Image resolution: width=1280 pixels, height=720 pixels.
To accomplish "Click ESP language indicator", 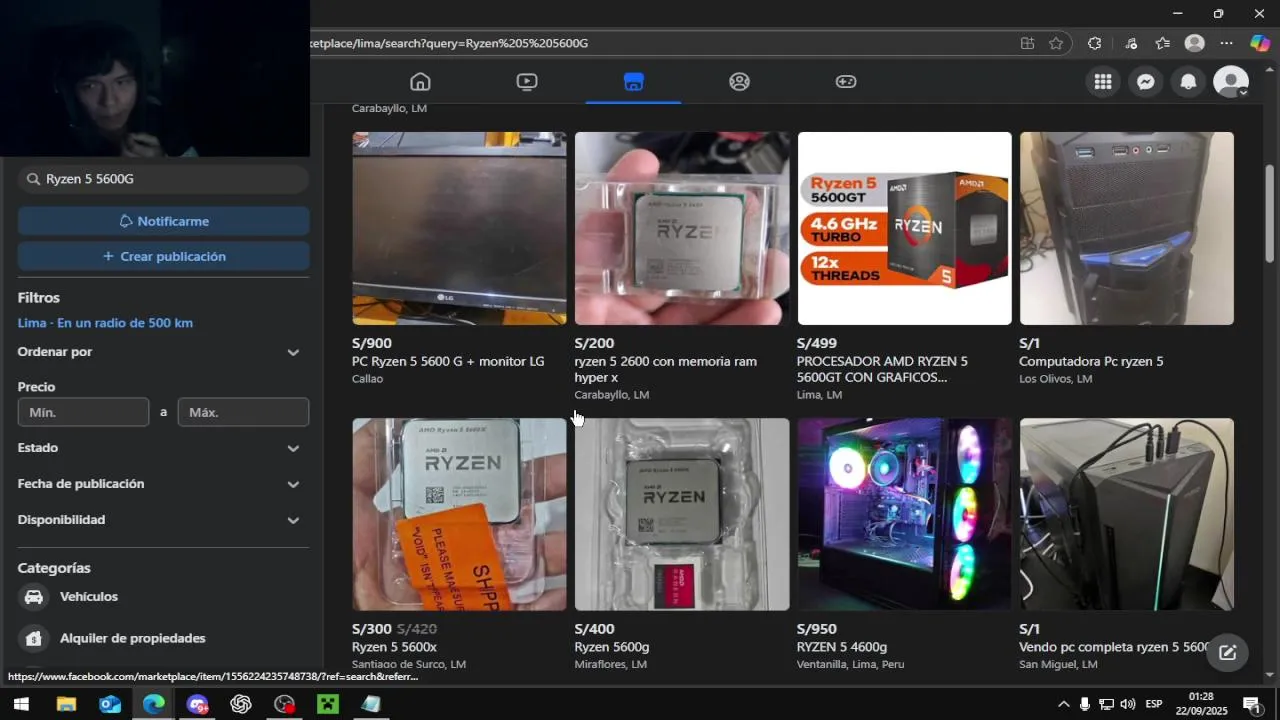I will point(1154,704).
